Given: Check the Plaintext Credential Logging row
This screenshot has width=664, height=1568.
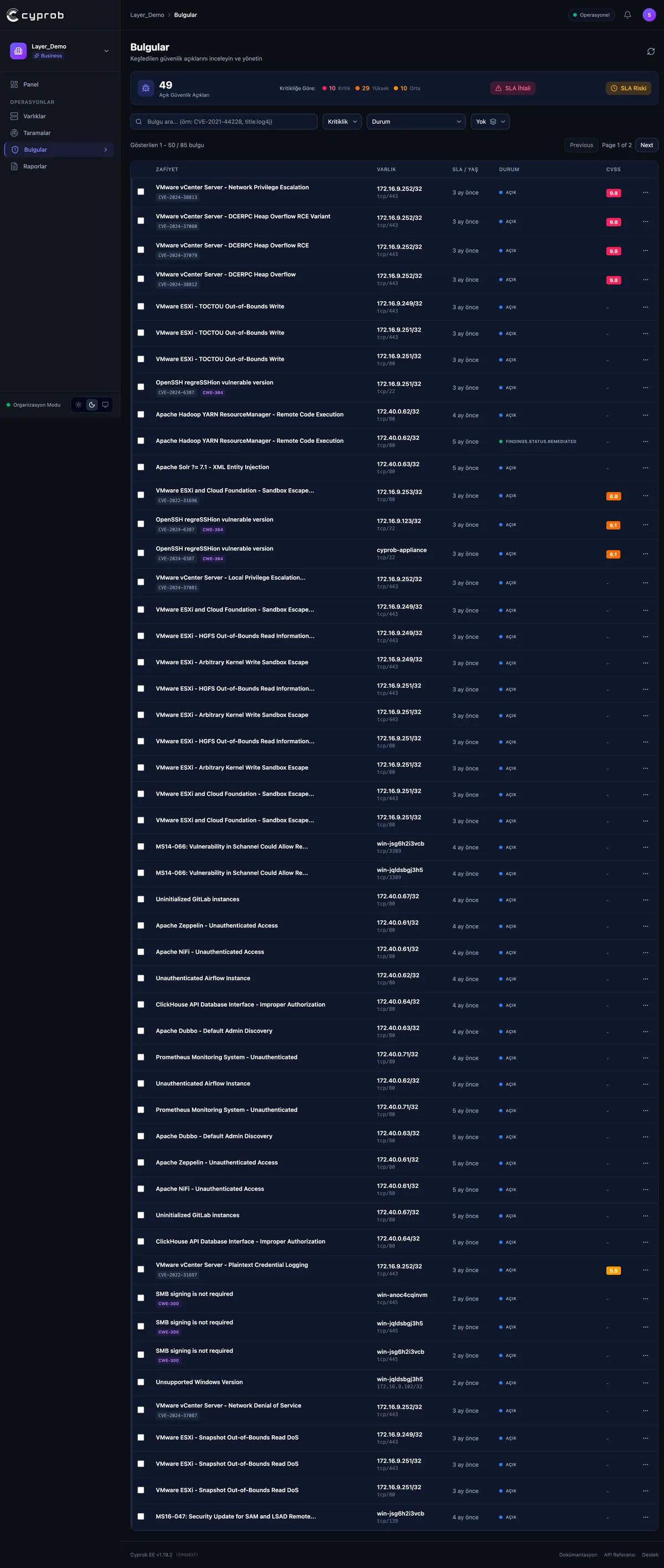Looking at the screenshot, I should pos(141,1269).
